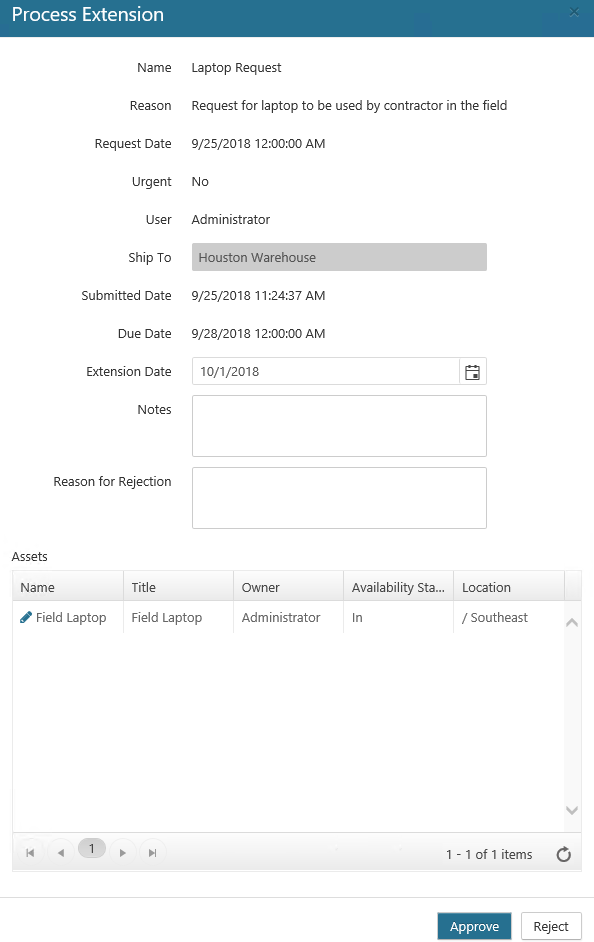Close the Process Extension dialog
The width and height of the screenshot is (594, 942).
point(574,12)
